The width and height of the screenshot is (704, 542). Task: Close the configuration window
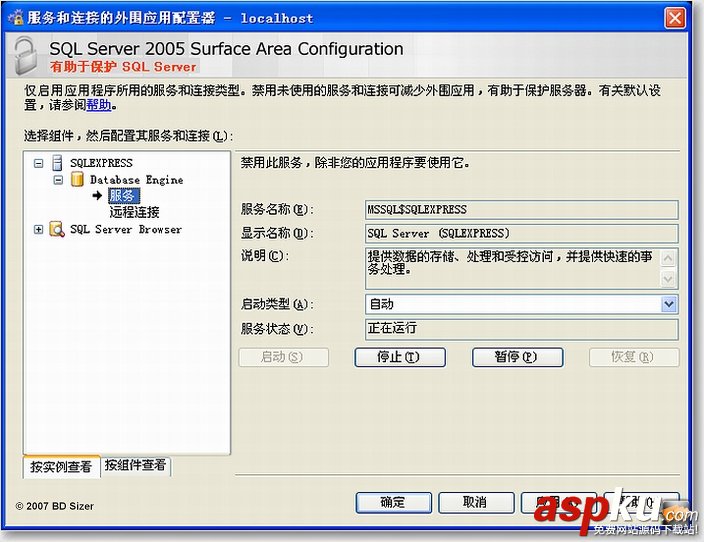tap(675, 18)
